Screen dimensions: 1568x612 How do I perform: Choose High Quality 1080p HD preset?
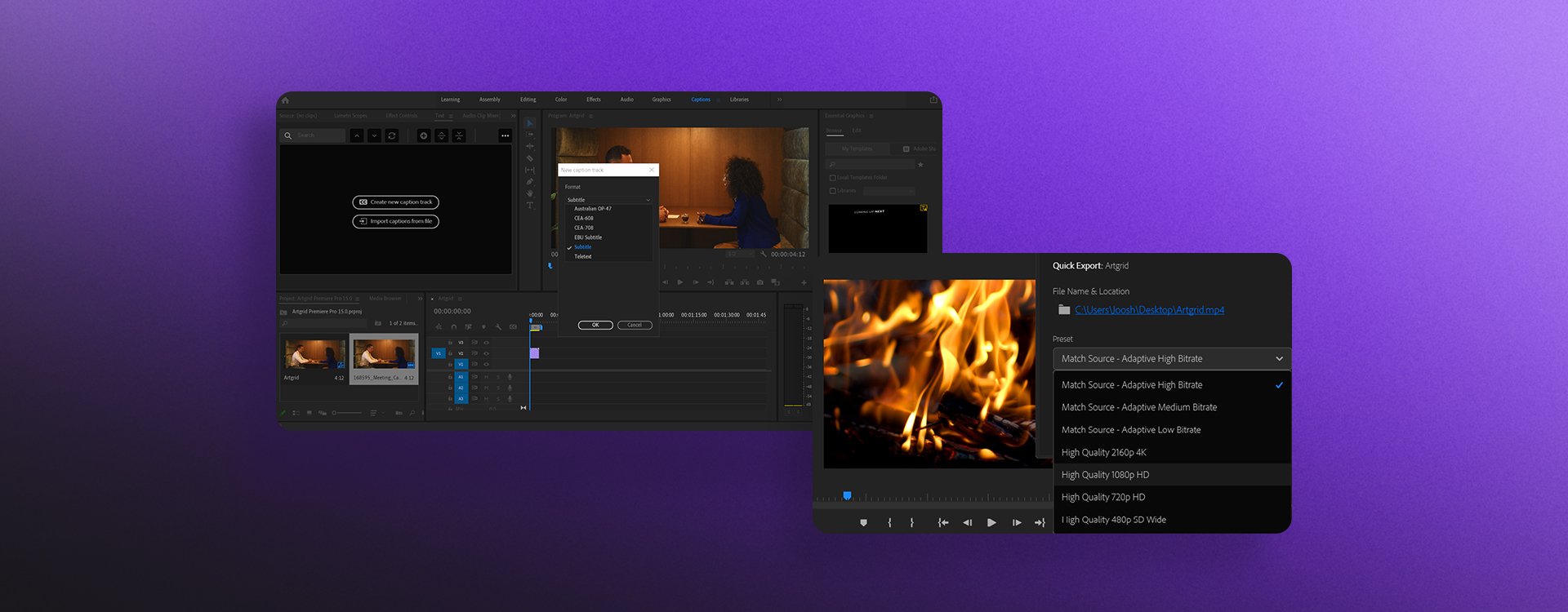click(1105, 475)
